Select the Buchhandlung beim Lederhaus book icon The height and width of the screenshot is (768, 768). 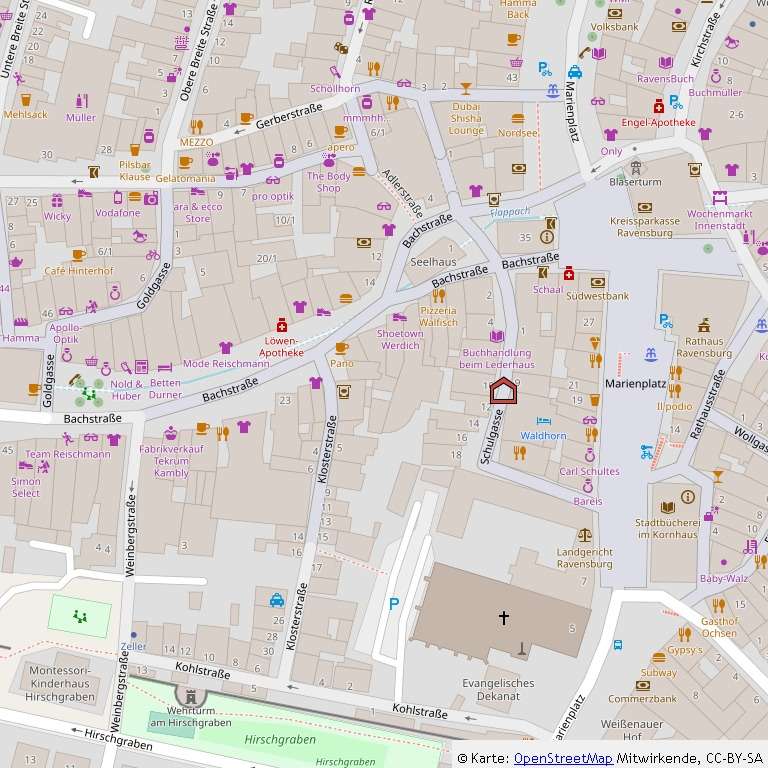[x=497, y=336]
